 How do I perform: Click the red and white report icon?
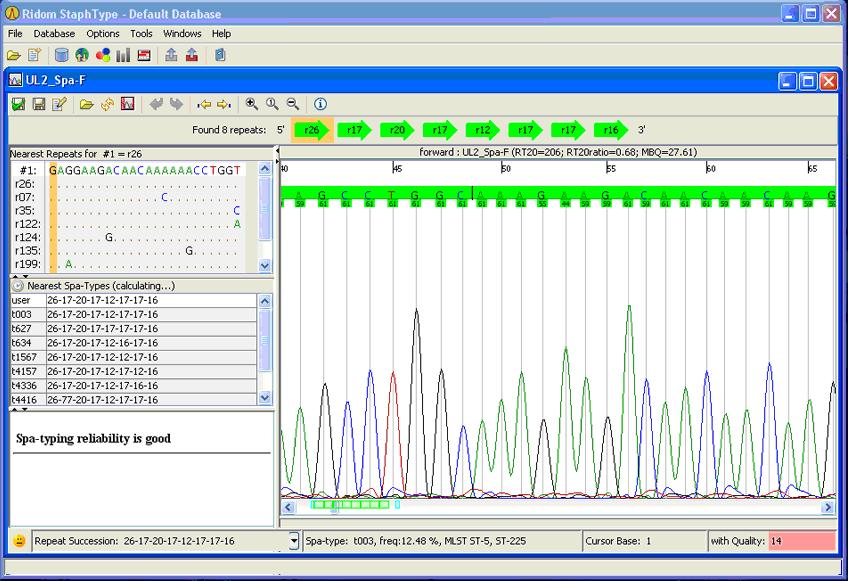coord(144,55)
